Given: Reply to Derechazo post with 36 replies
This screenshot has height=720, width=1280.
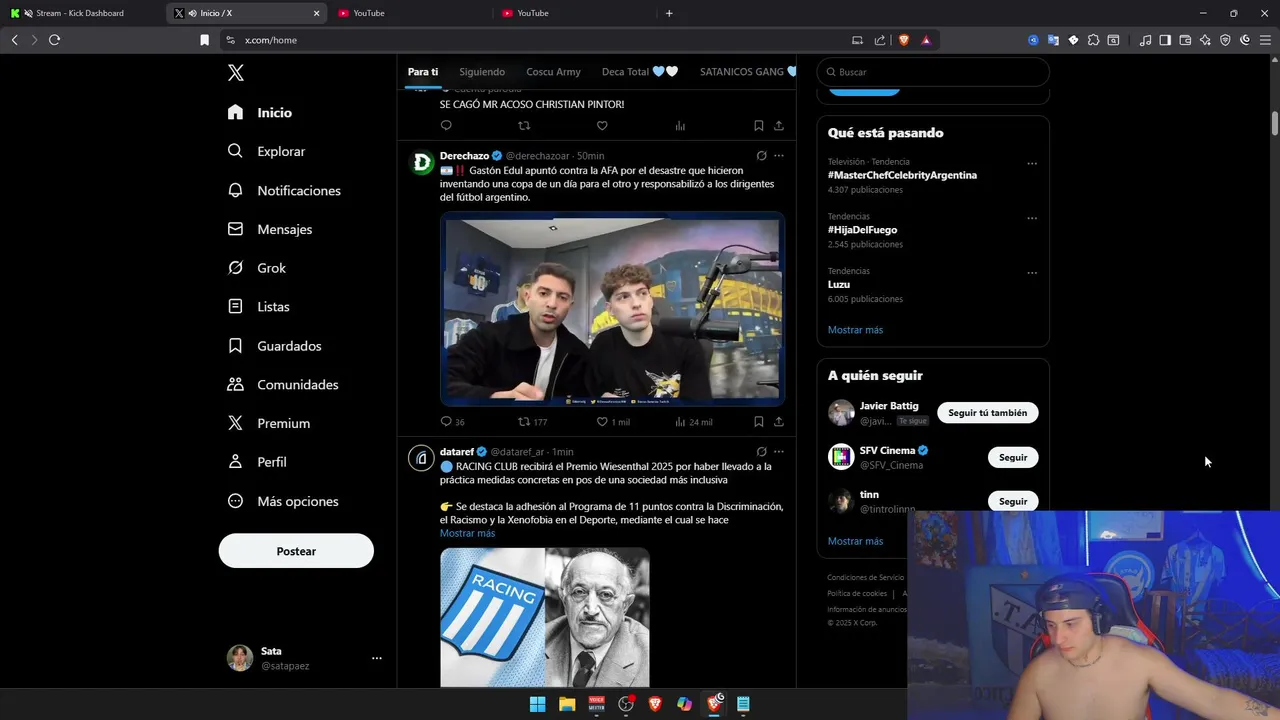Looking at the screenshot, I should click(452, 422).
